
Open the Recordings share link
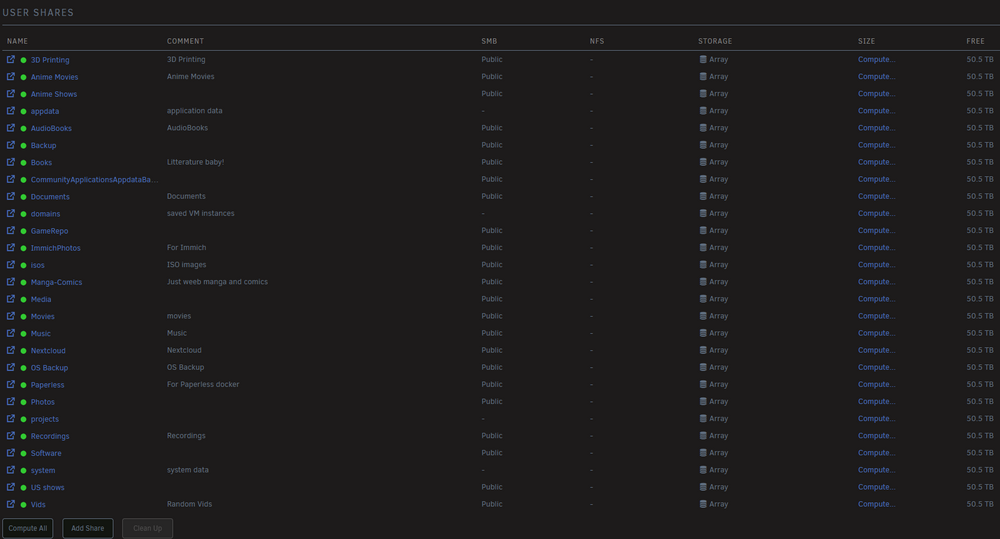(50, 436)
